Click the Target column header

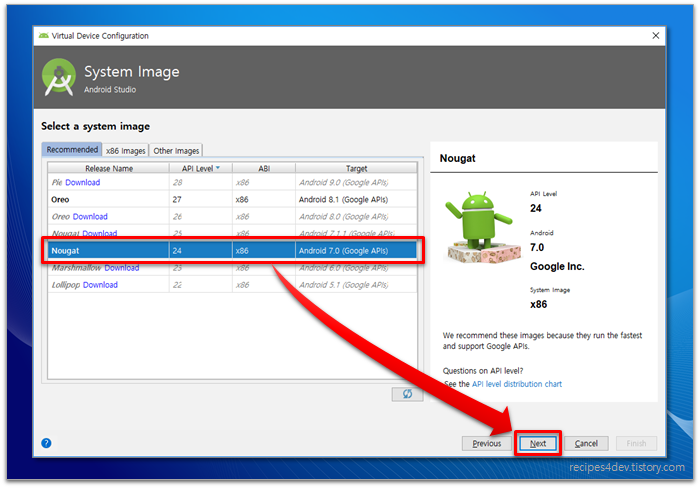coord(356,168)
